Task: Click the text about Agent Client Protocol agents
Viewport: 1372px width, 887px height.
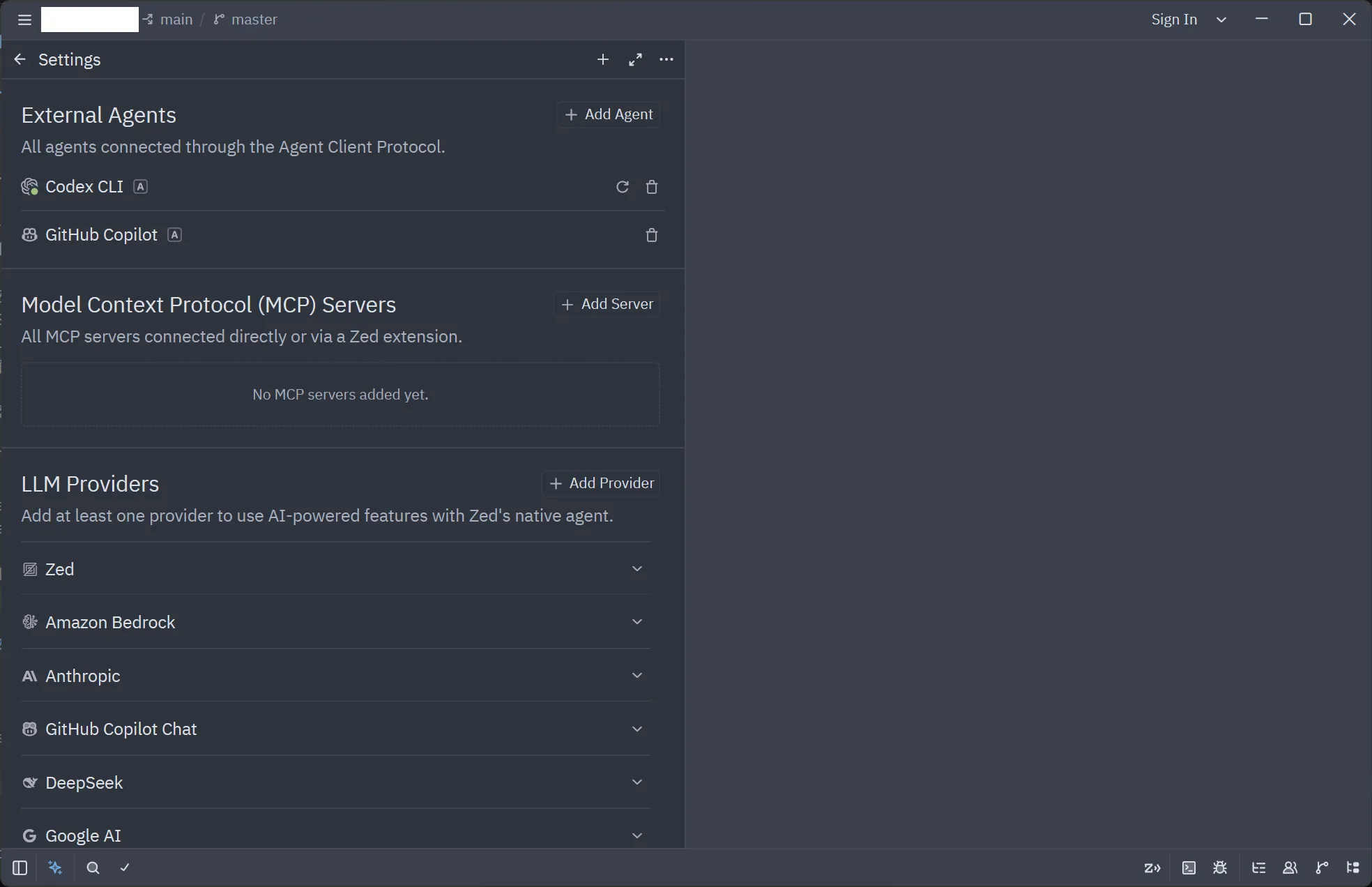Action: [233, 147]
